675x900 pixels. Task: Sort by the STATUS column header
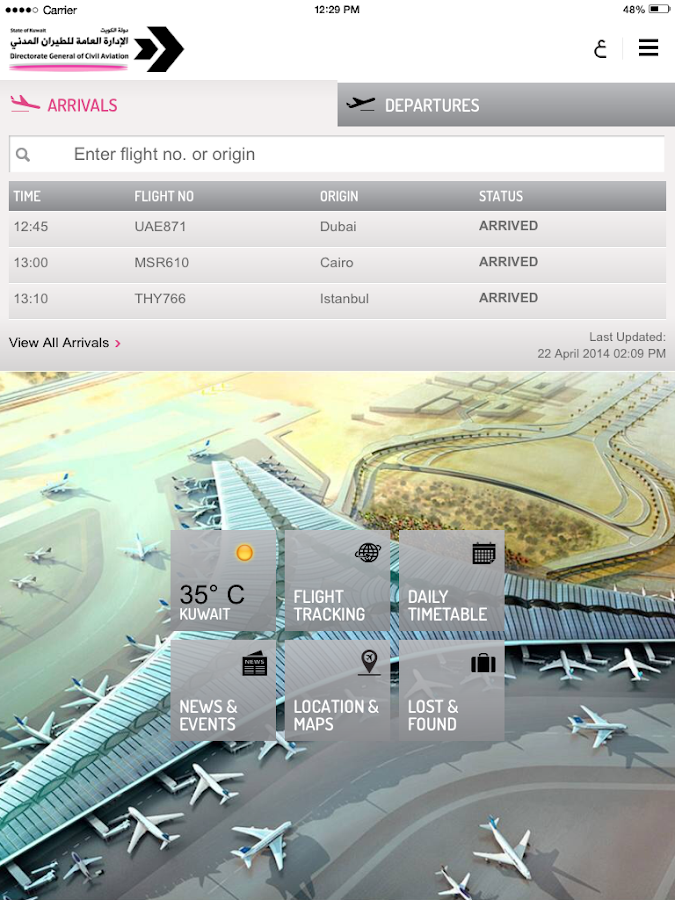pos(501,196)
